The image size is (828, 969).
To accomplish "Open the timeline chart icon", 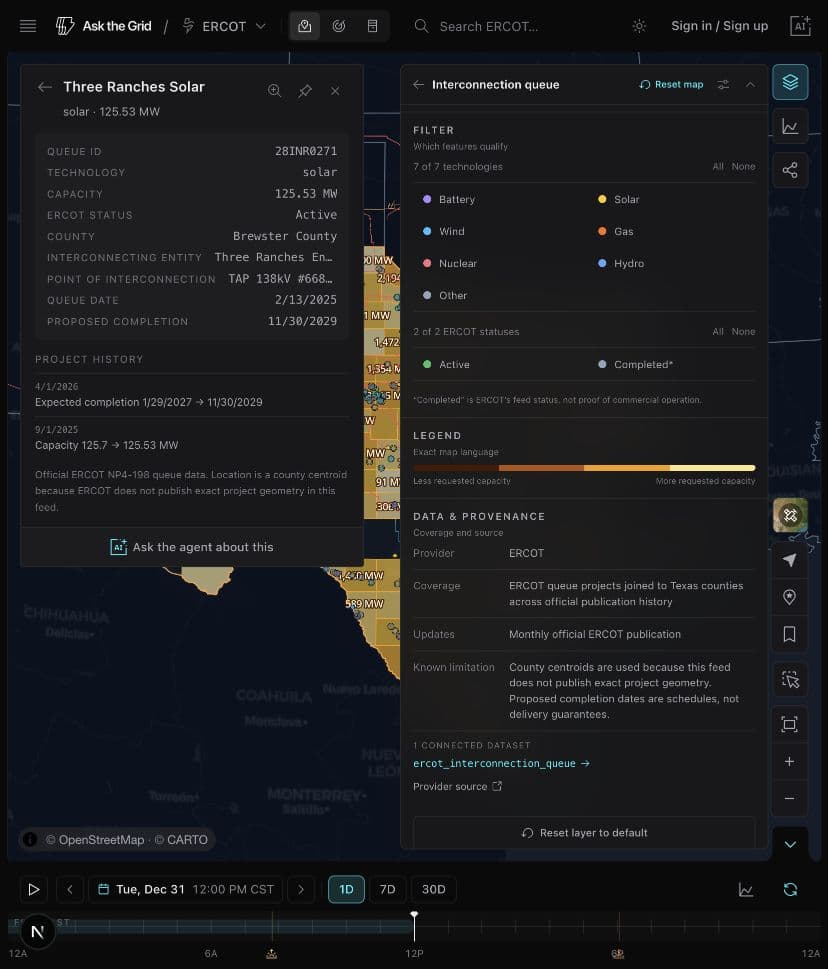I will click(x=746, y=889).
